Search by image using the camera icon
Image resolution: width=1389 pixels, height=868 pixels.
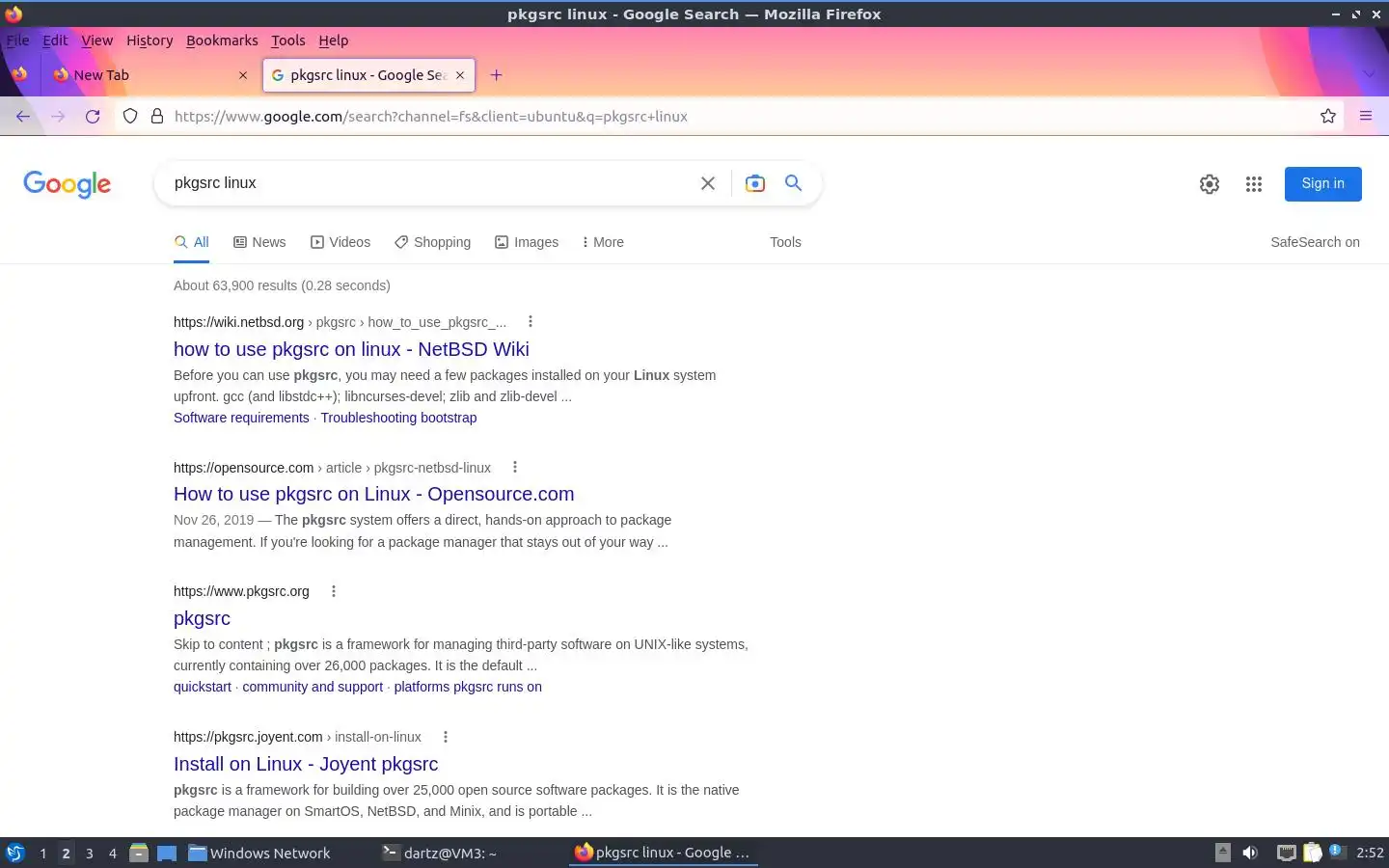755,183
